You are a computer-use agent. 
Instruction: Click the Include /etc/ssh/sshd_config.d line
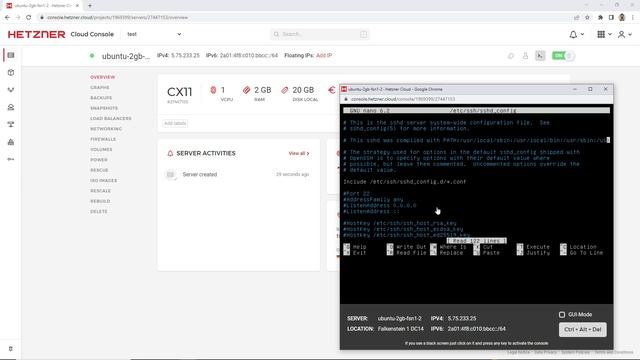(404, 182)
